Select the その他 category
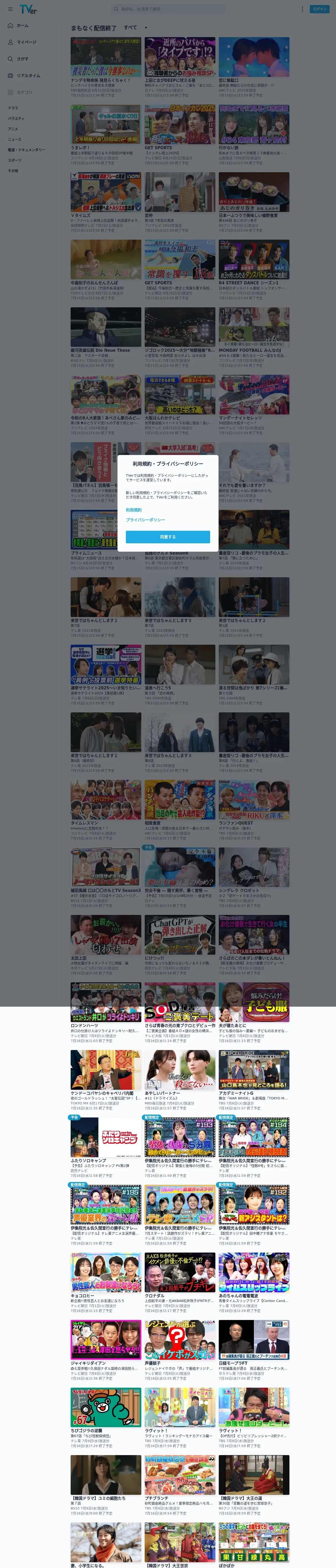Screen dimensions: 336x1568 pyautogui.click(x=13, y=170)
